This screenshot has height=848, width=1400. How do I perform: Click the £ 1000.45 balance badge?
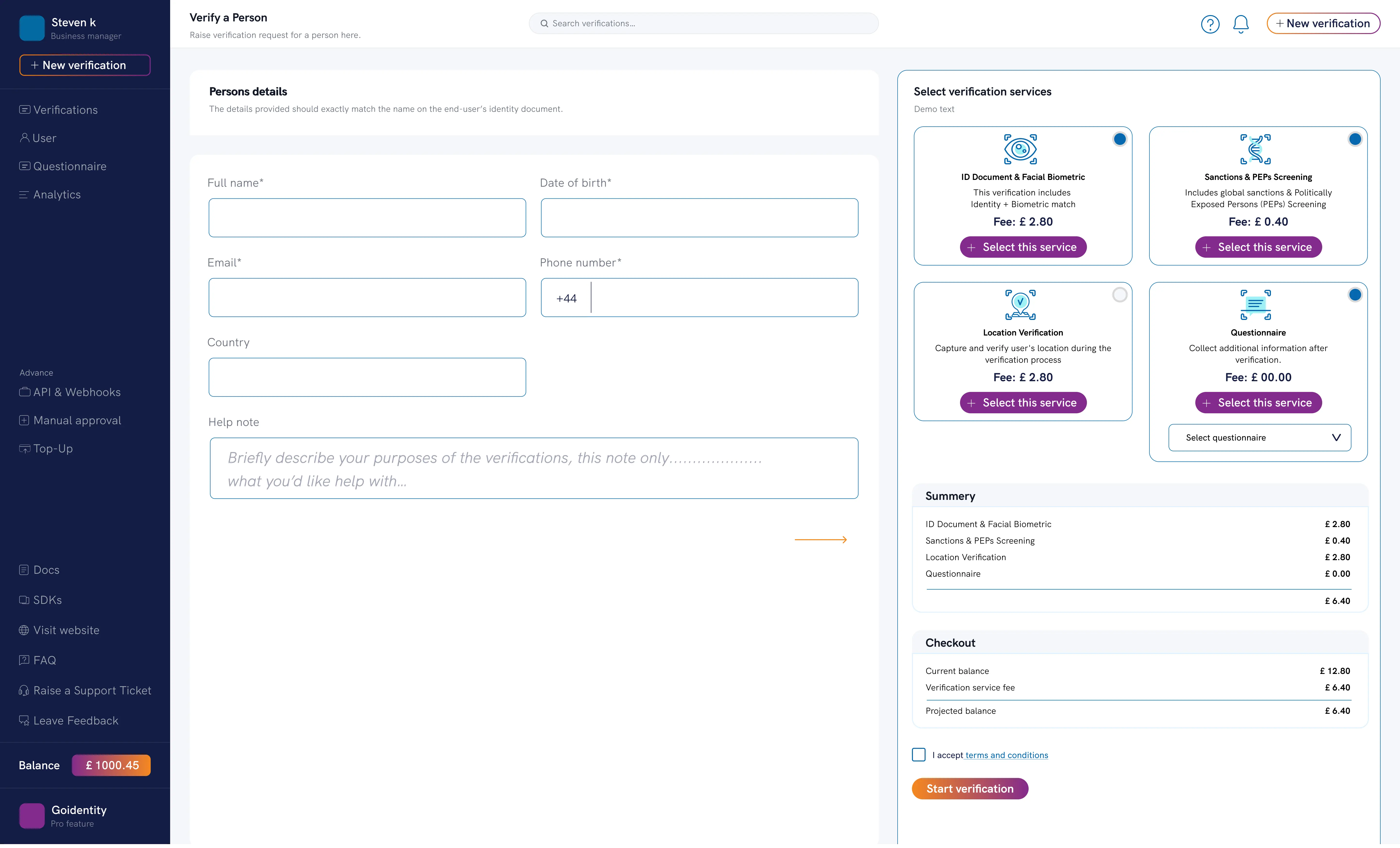point(111,765)
